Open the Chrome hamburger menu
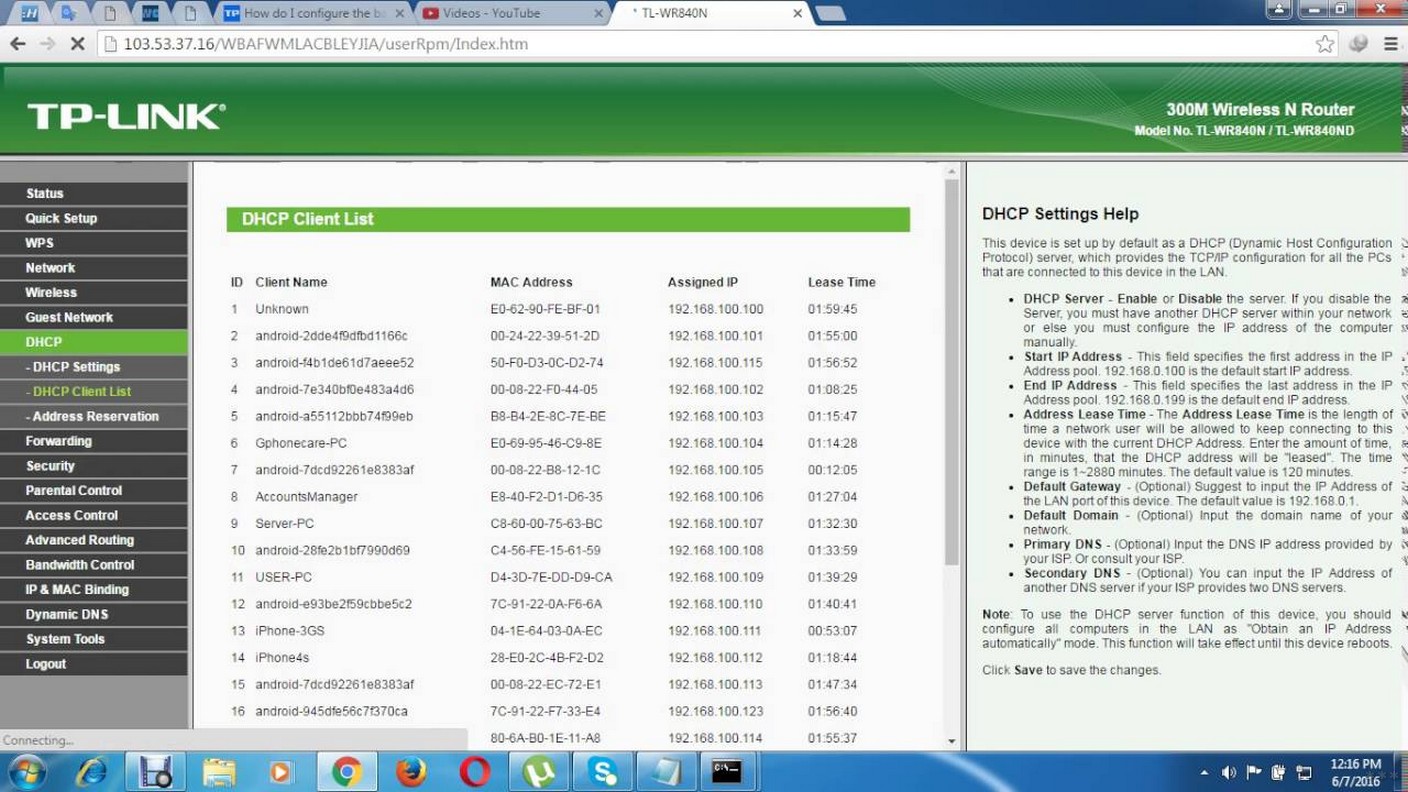The width and height of the screenshot is (1408, 792). 1391,44
